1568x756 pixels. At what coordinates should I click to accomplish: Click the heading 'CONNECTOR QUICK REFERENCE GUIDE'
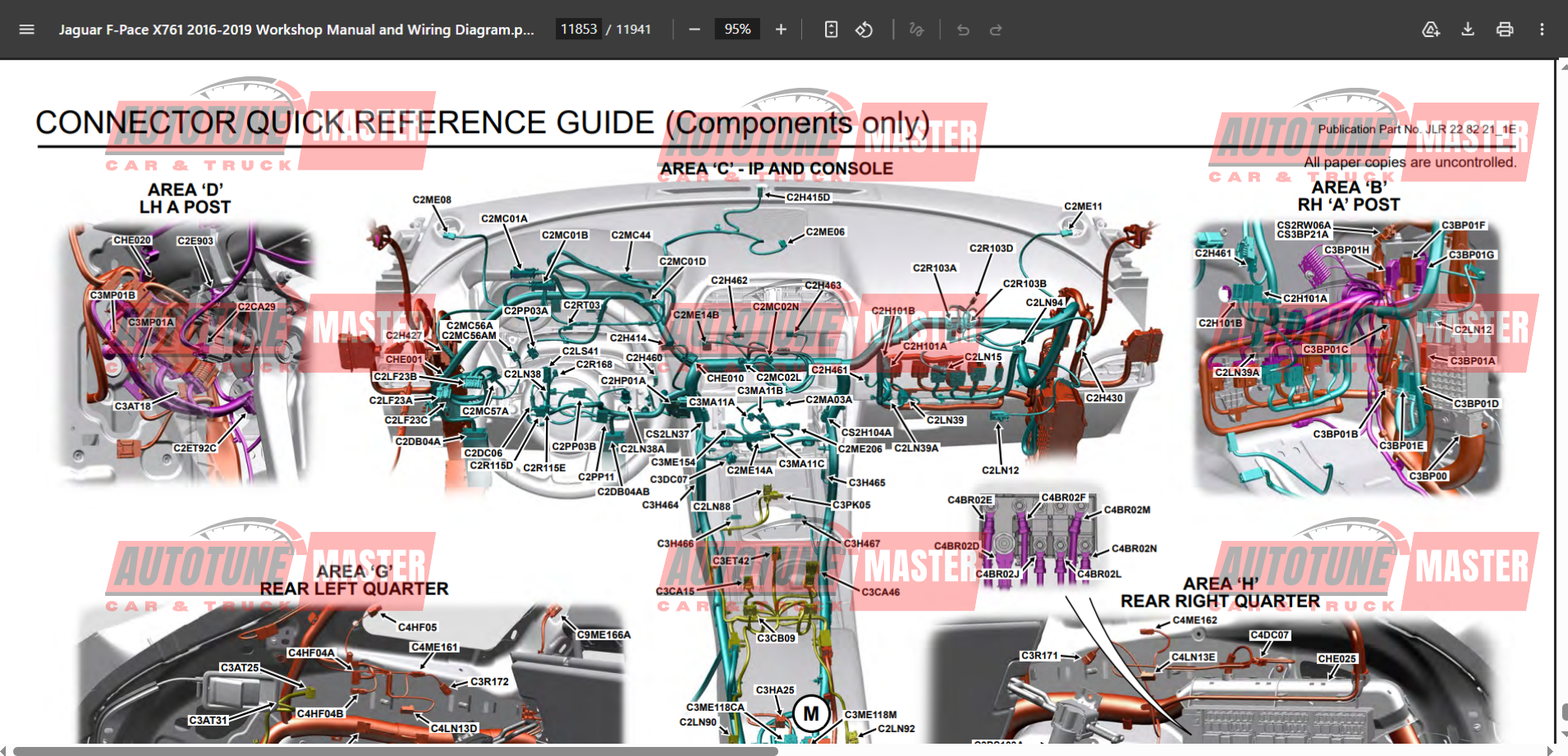pos(345,123)
